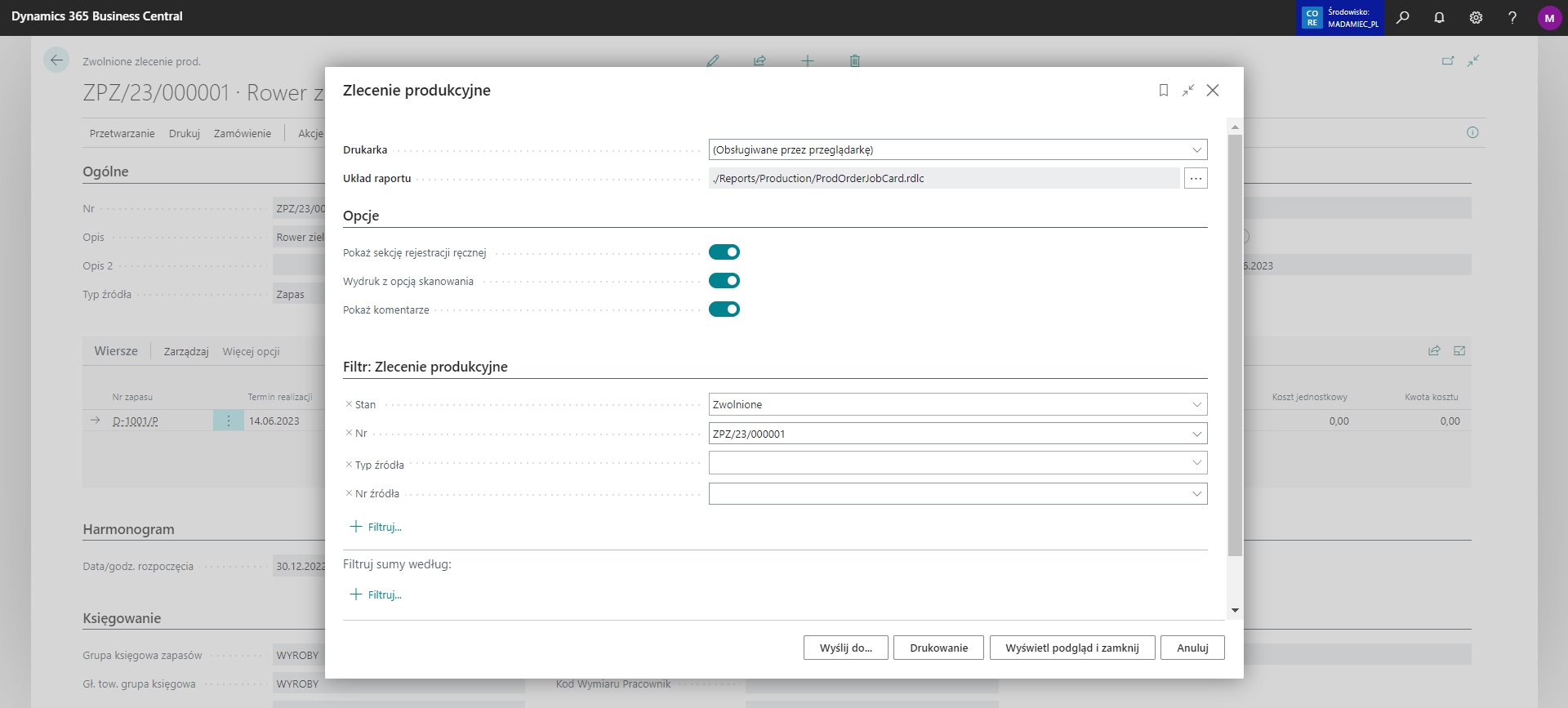The width and height of the screenshot is (1568, 708).
Task: Open the settings gear in the top bar
Action: coord(1476,17)
